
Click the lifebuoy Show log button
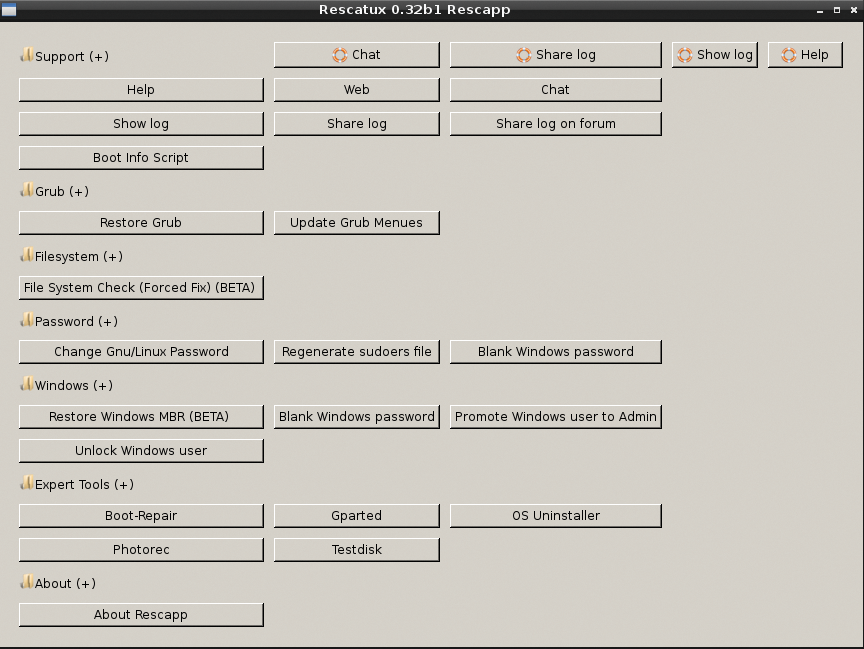[715, 55]
